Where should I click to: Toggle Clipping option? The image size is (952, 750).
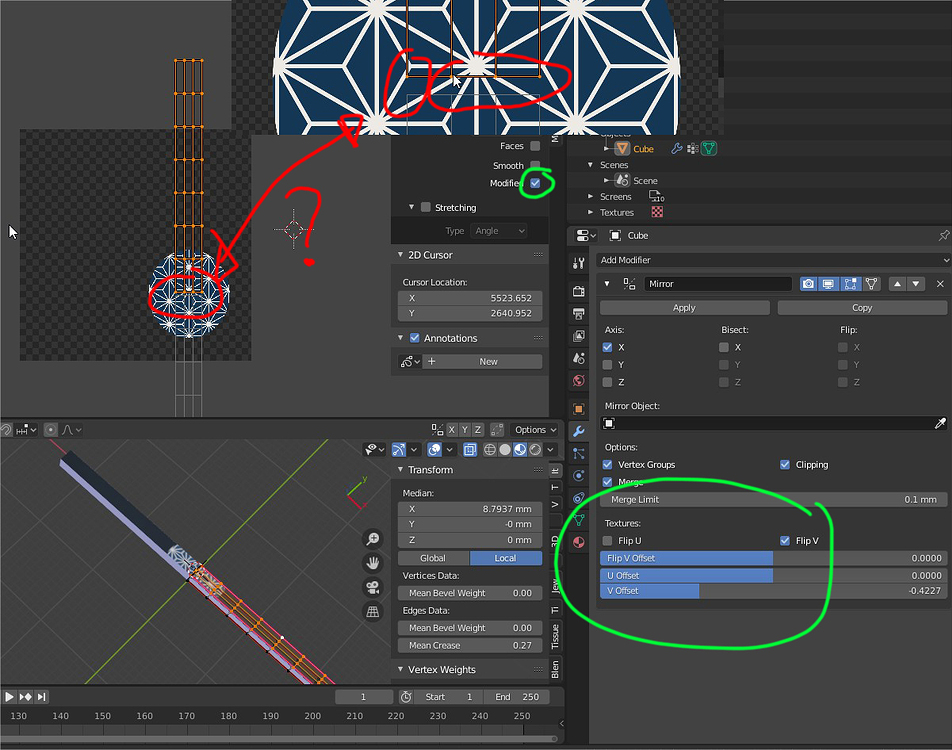point(784,465)
